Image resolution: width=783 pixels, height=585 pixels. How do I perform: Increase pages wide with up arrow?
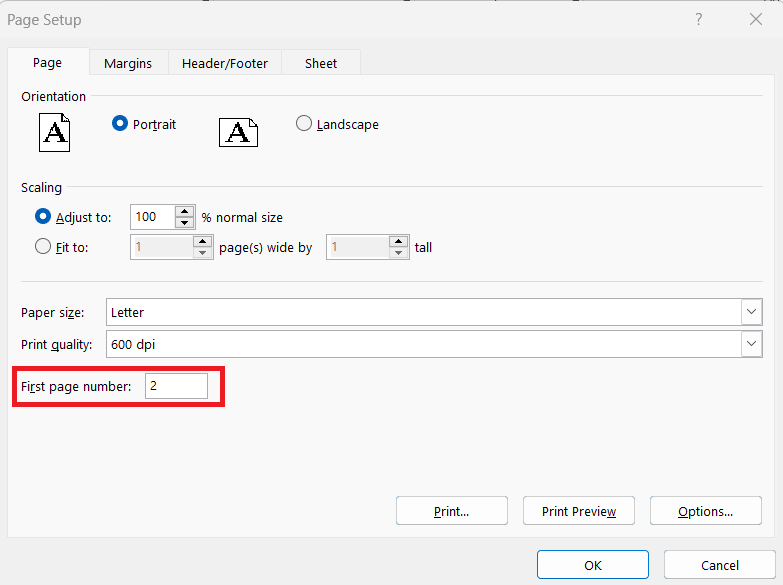[203, 241]
